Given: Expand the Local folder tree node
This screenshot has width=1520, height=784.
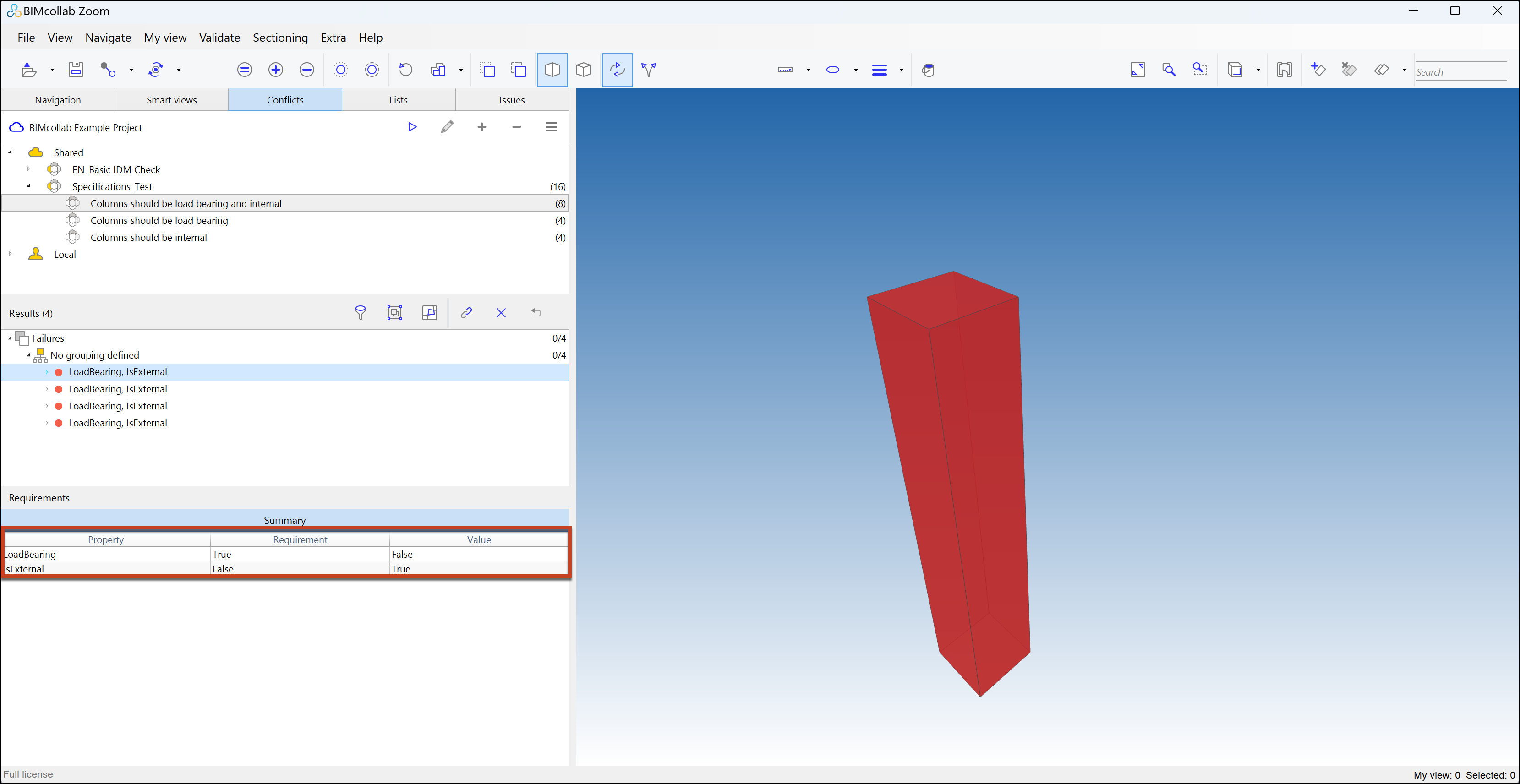Looking at the screenshot, I should point(10,254).
